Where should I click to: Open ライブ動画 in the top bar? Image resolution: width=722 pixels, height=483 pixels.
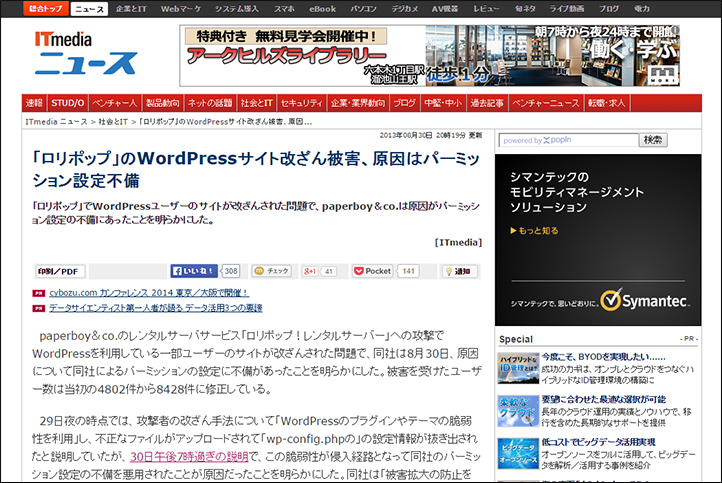pyautogui.click(x=567, y=9)
